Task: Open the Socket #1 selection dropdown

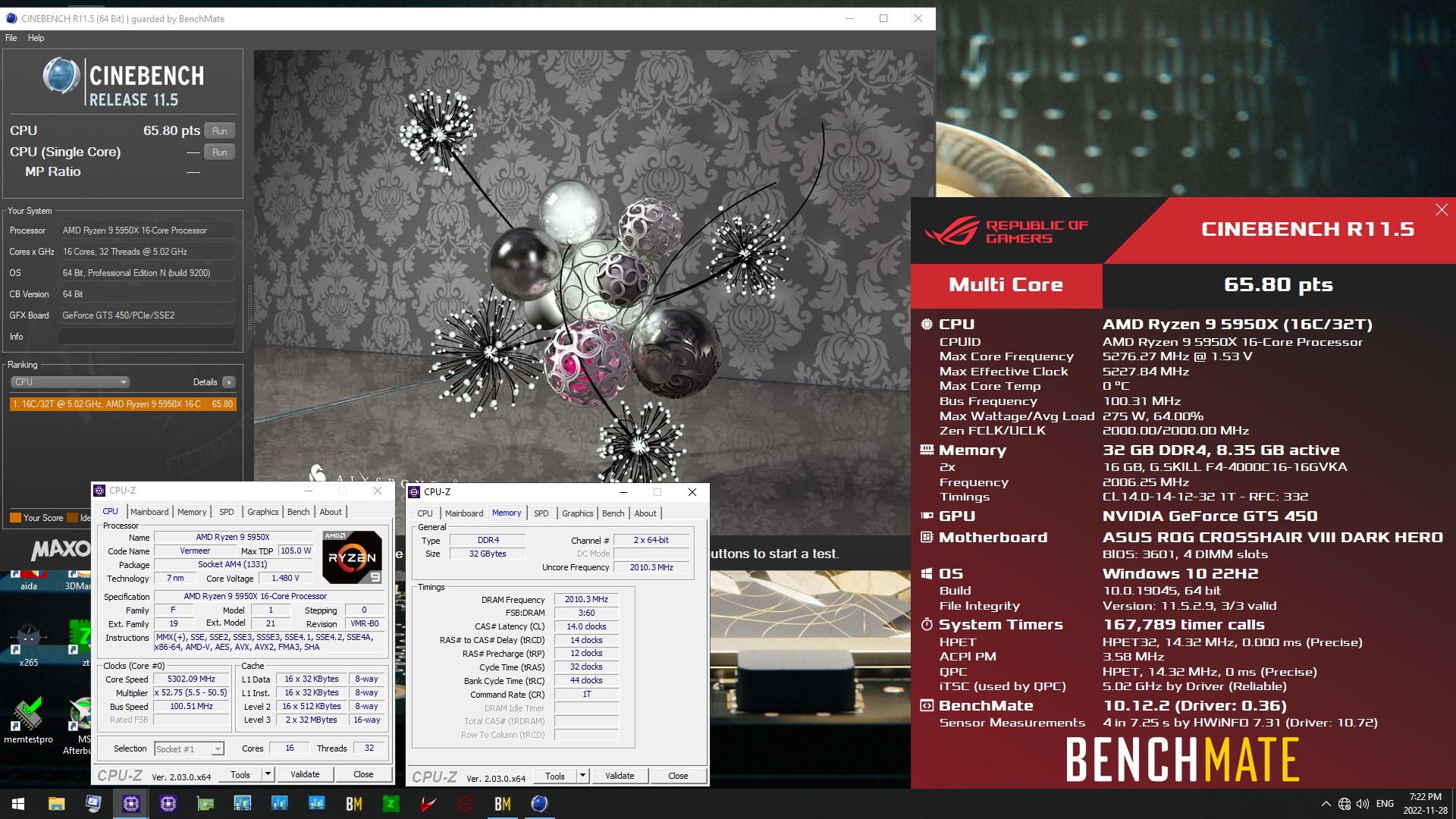Action: tap(189, 749)
